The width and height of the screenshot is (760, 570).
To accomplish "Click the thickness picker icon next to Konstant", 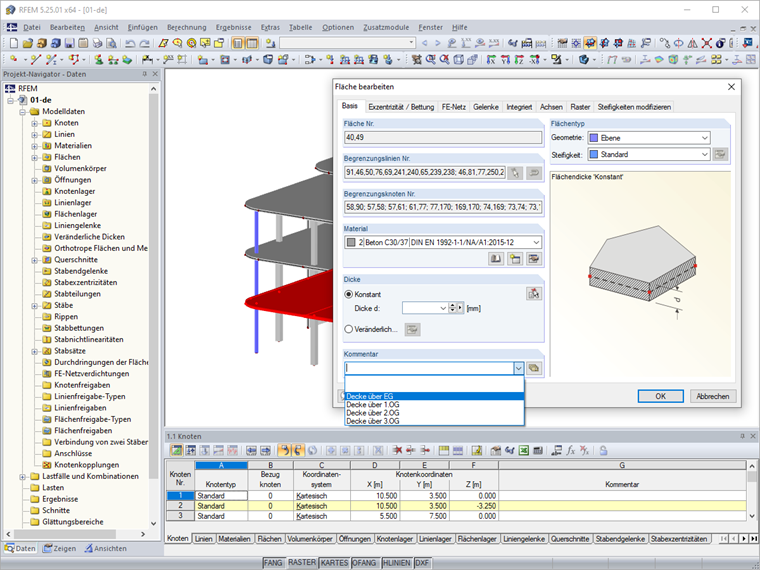I will click(x=534, y=294).
